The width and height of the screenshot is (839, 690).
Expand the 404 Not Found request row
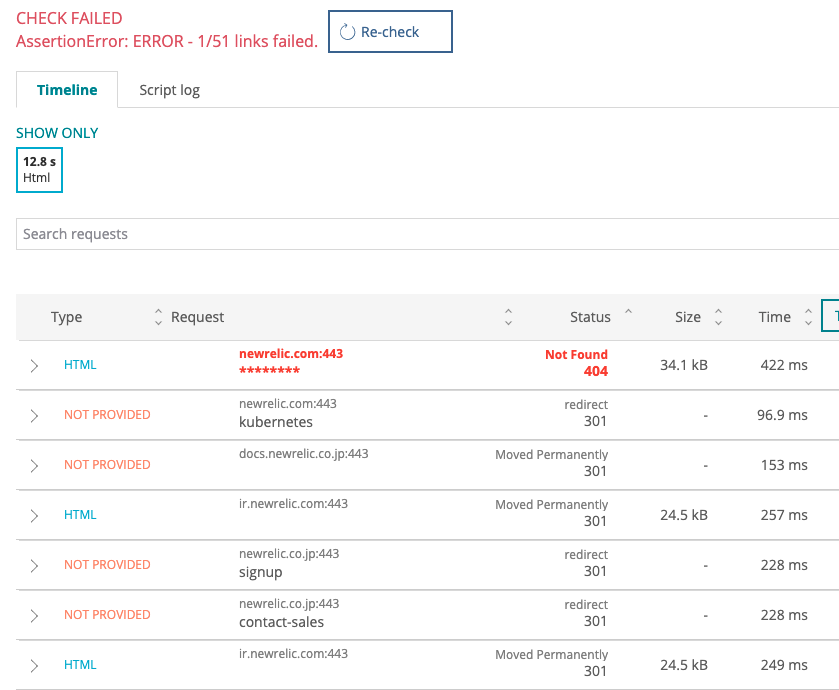coord(34,365)
